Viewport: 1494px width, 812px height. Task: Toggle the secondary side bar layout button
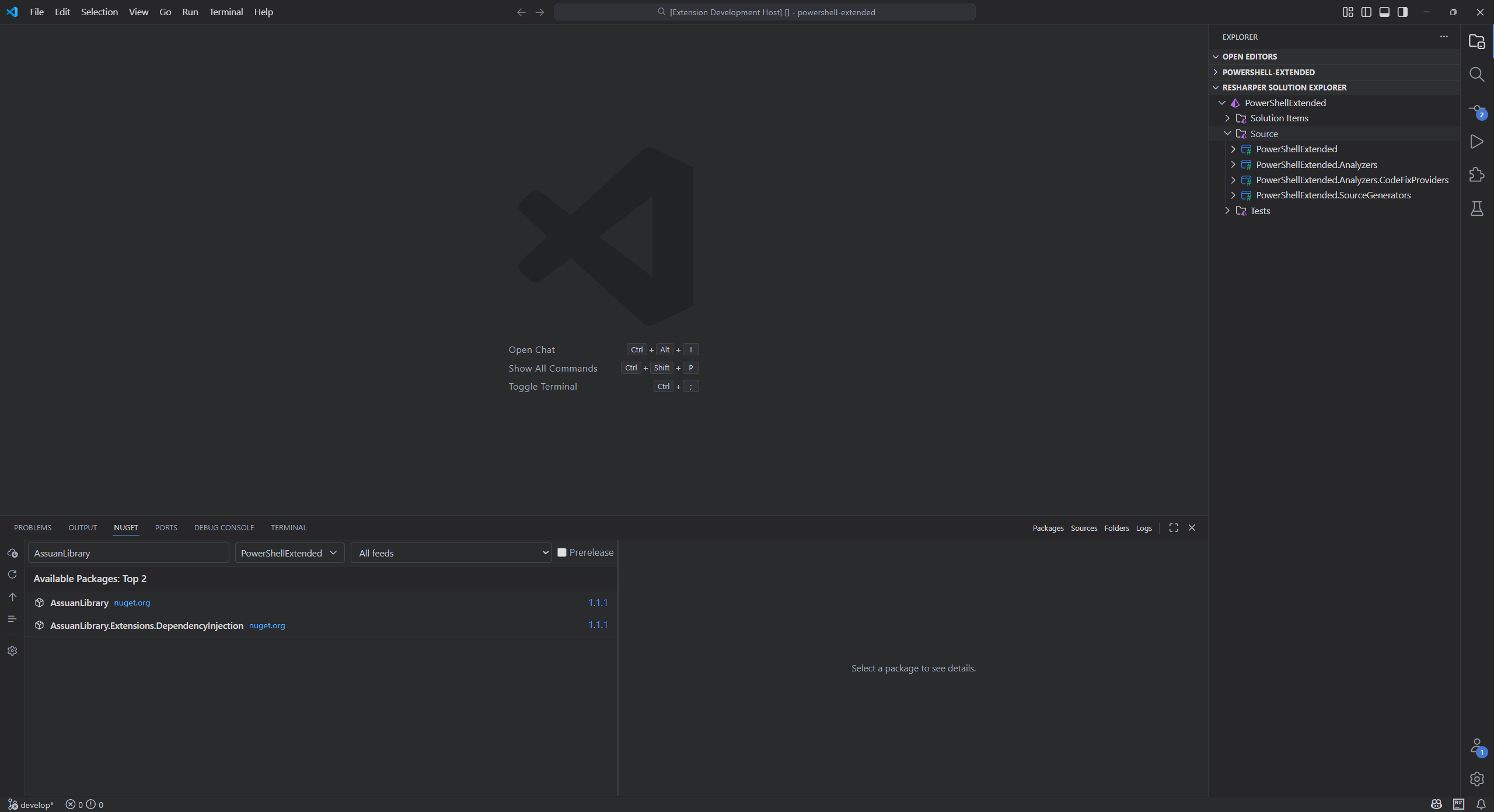coord(1402,12)
